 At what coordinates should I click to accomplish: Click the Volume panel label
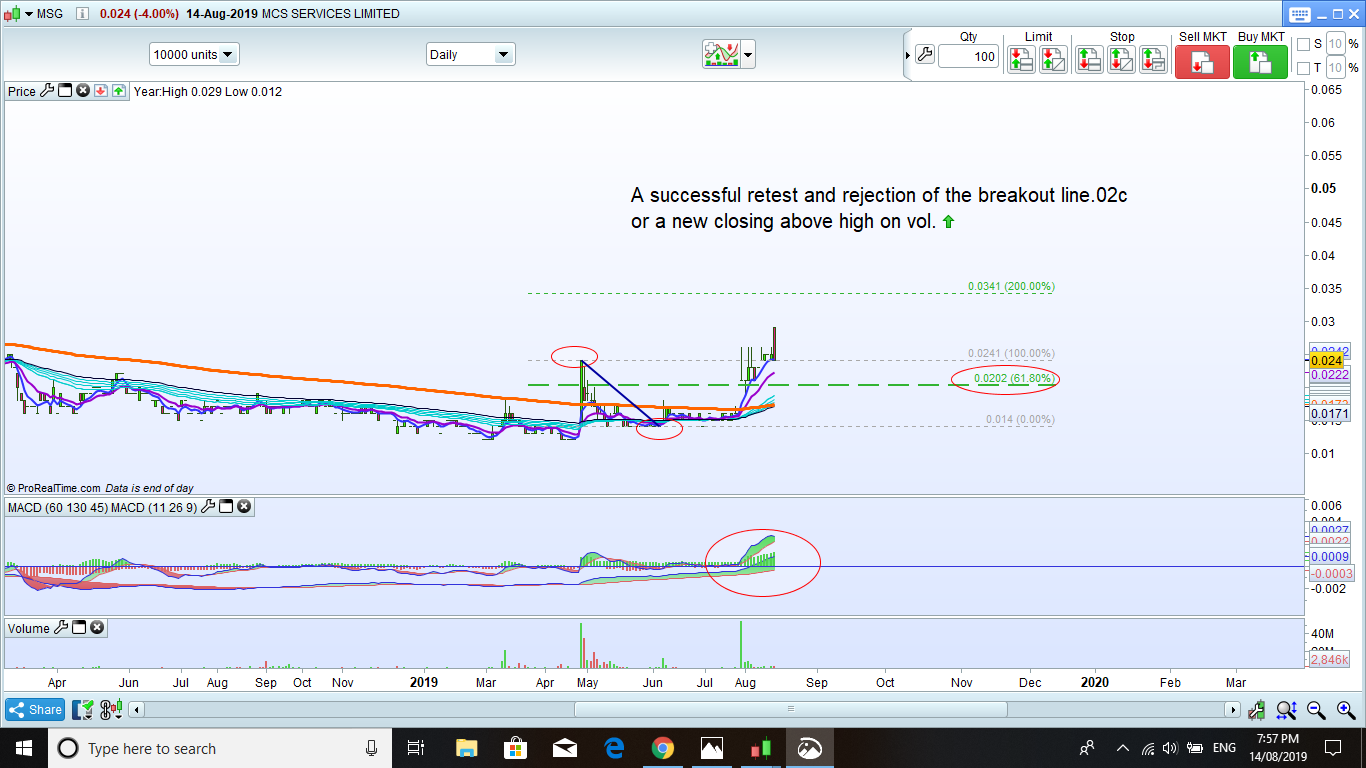[29, 629]
